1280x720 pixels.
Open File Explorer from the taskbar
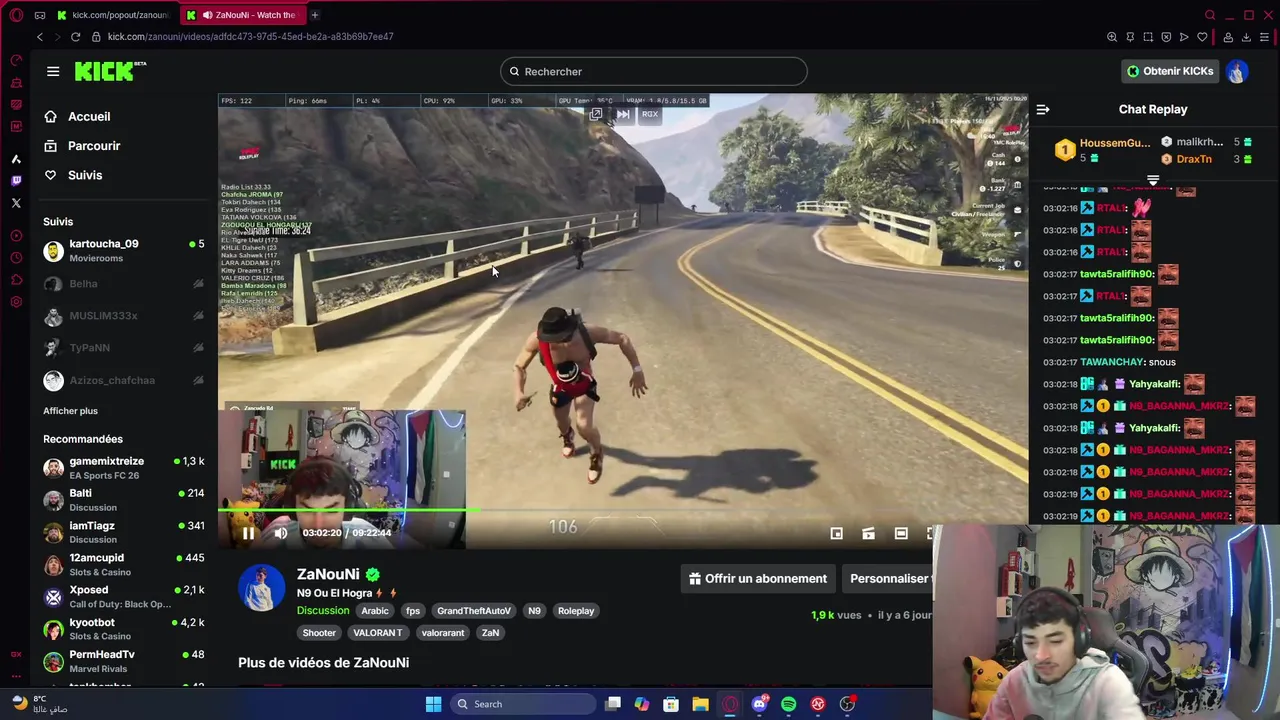(x=700, y=704)
